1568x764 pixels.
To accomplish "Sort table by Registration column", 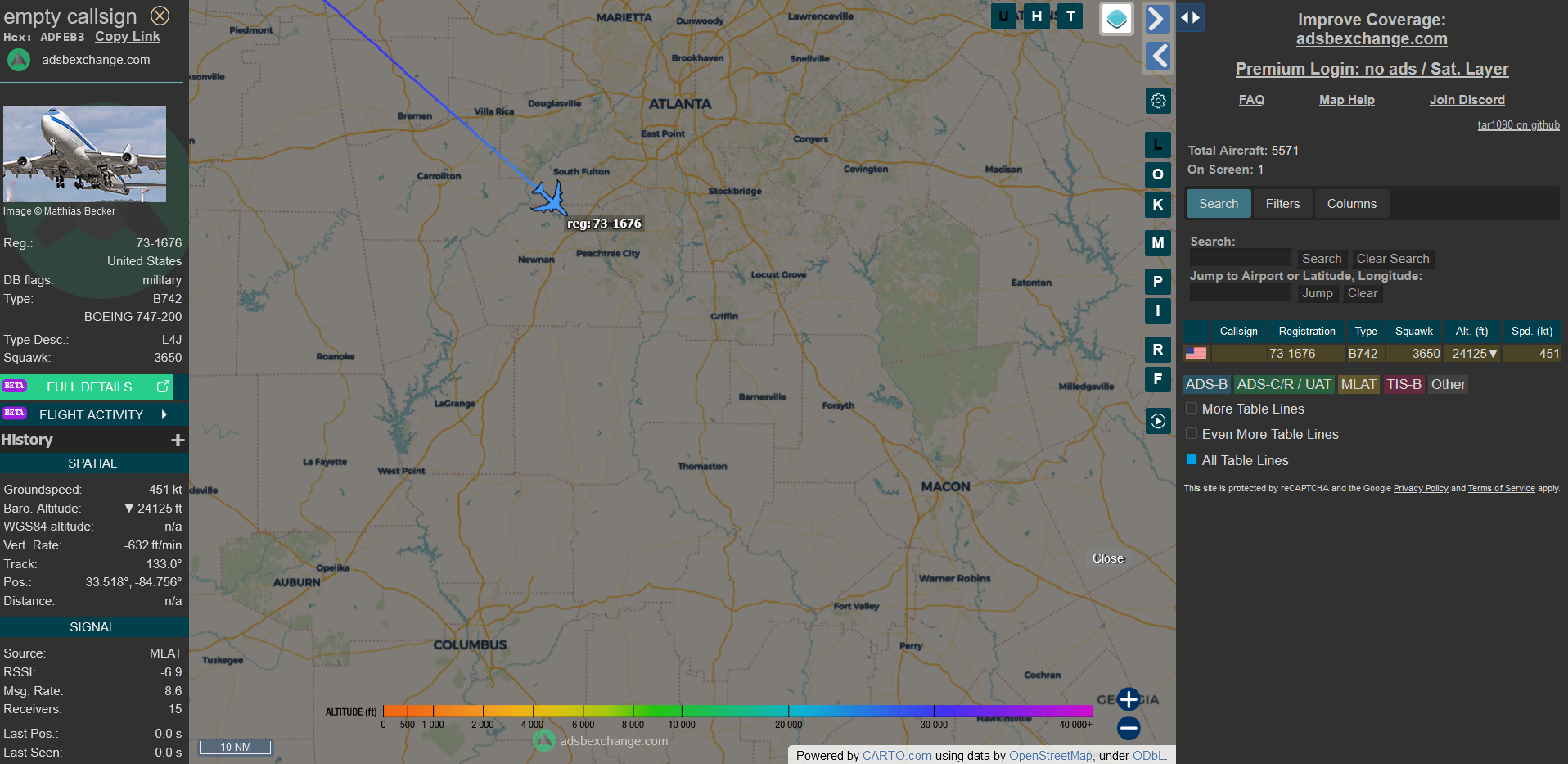I will click(x=1307, y=332).
